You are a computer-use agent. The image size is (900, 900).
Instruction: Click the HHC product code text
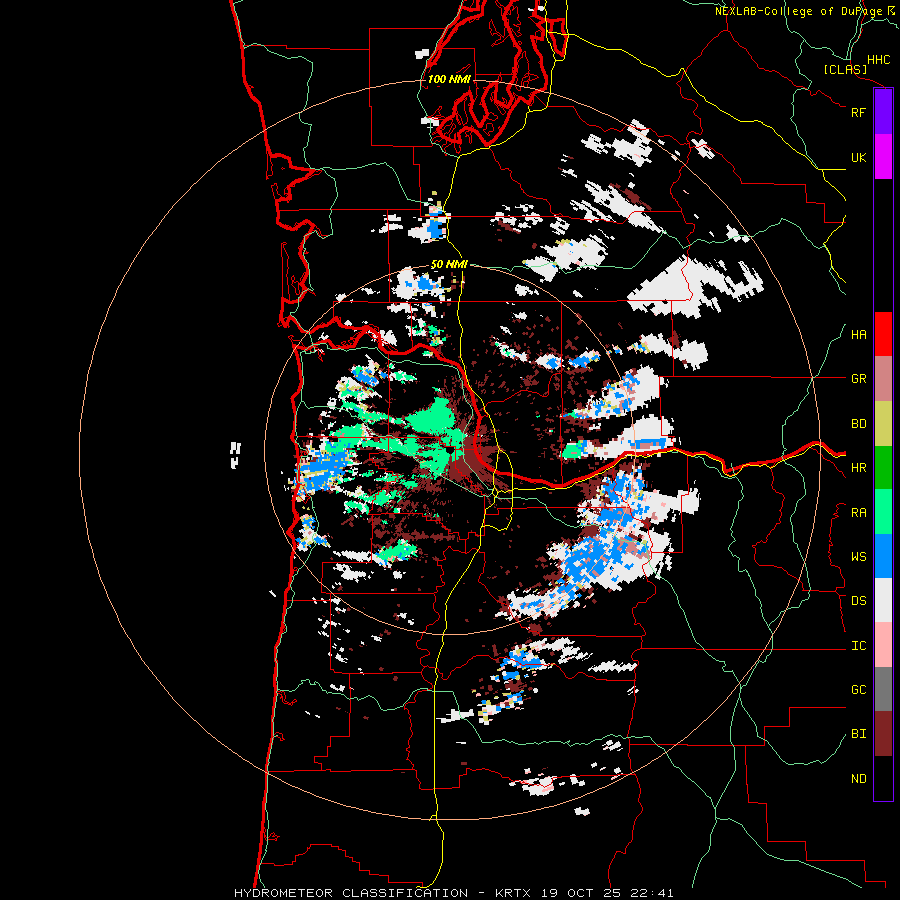click(x=879, y=60)
